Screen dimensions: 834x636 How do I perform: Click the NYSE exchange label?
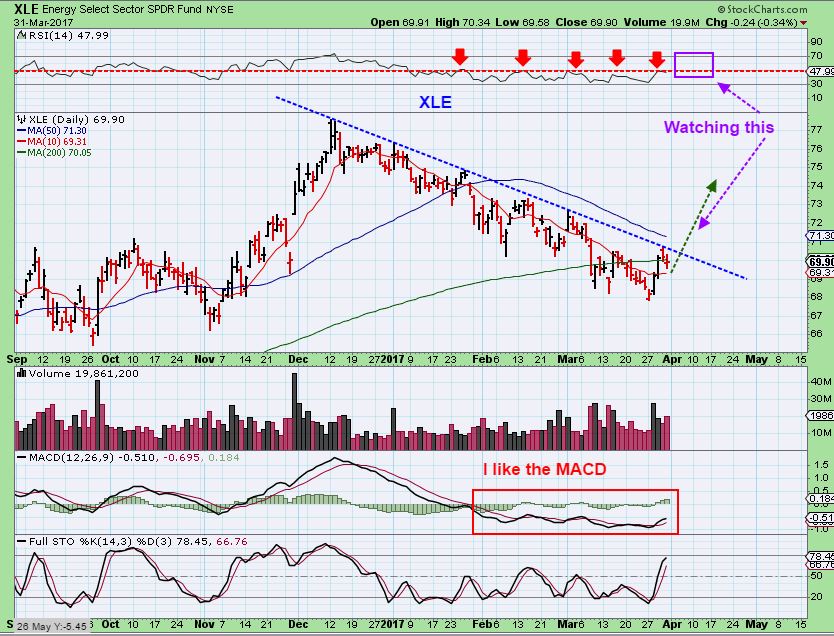[x=219, y=10]
